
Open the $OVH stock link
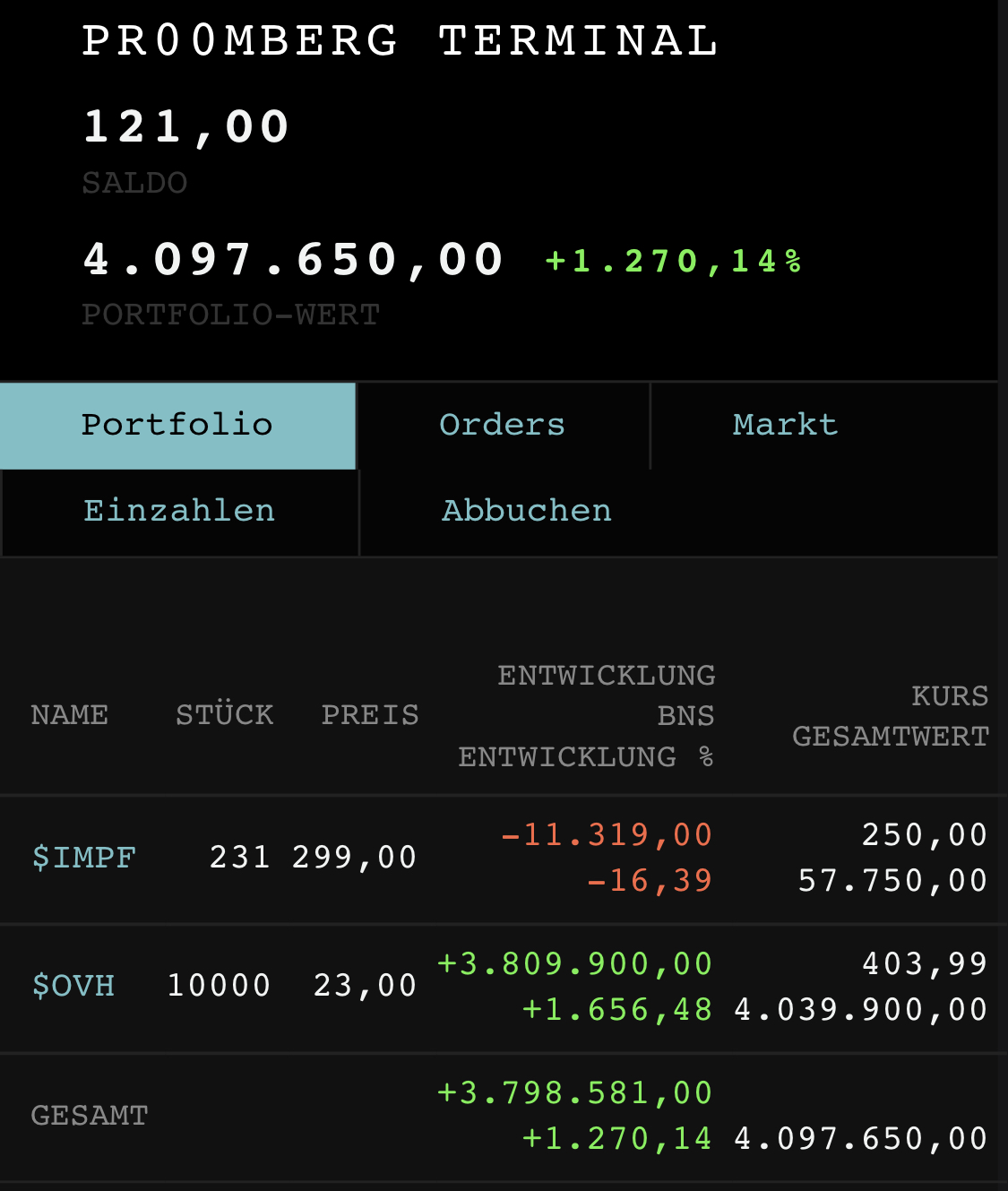pyautogui.click(x=73, y=986)
